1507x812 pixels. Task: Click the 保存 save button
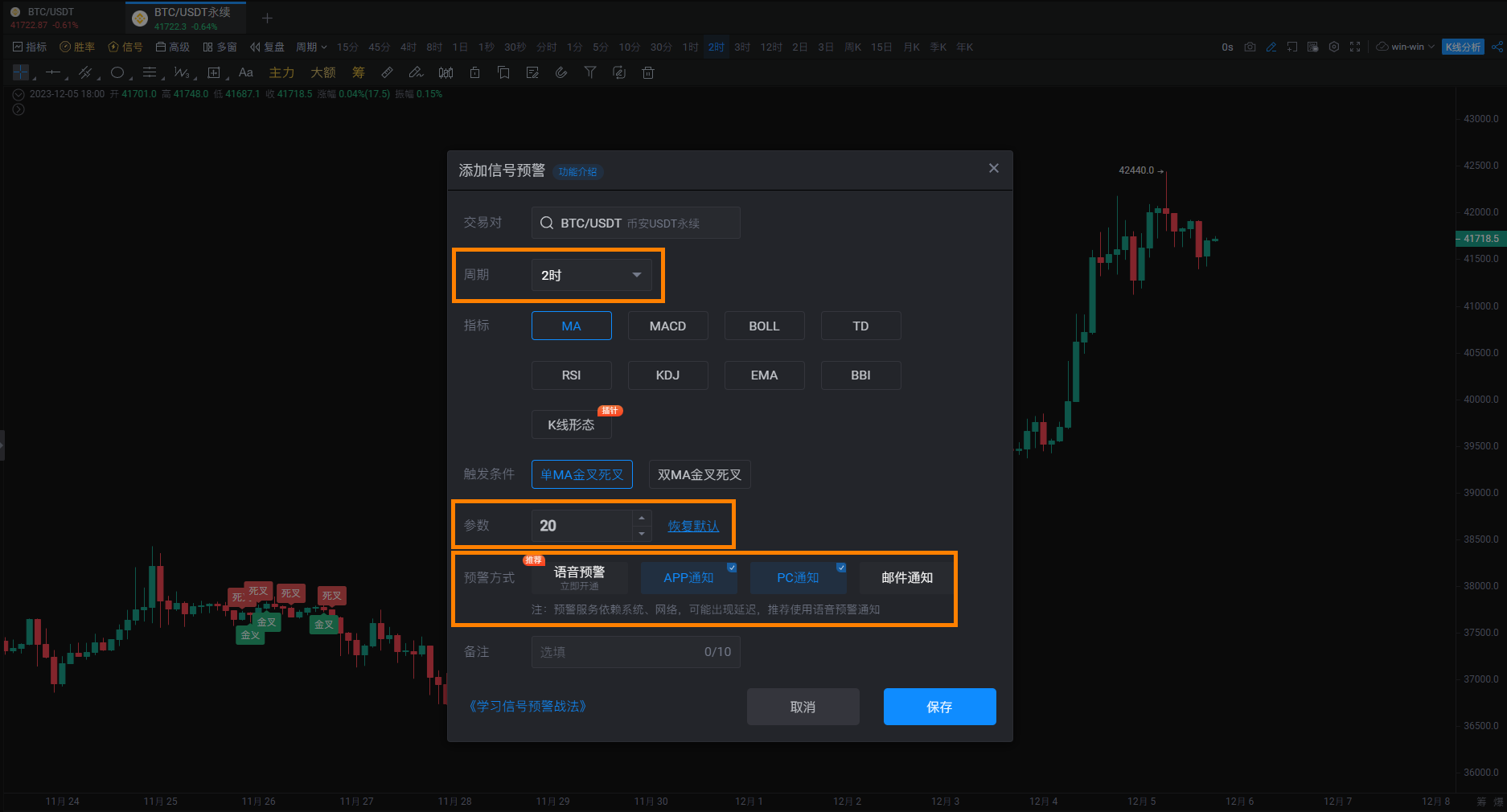click(x=940, y=707)
